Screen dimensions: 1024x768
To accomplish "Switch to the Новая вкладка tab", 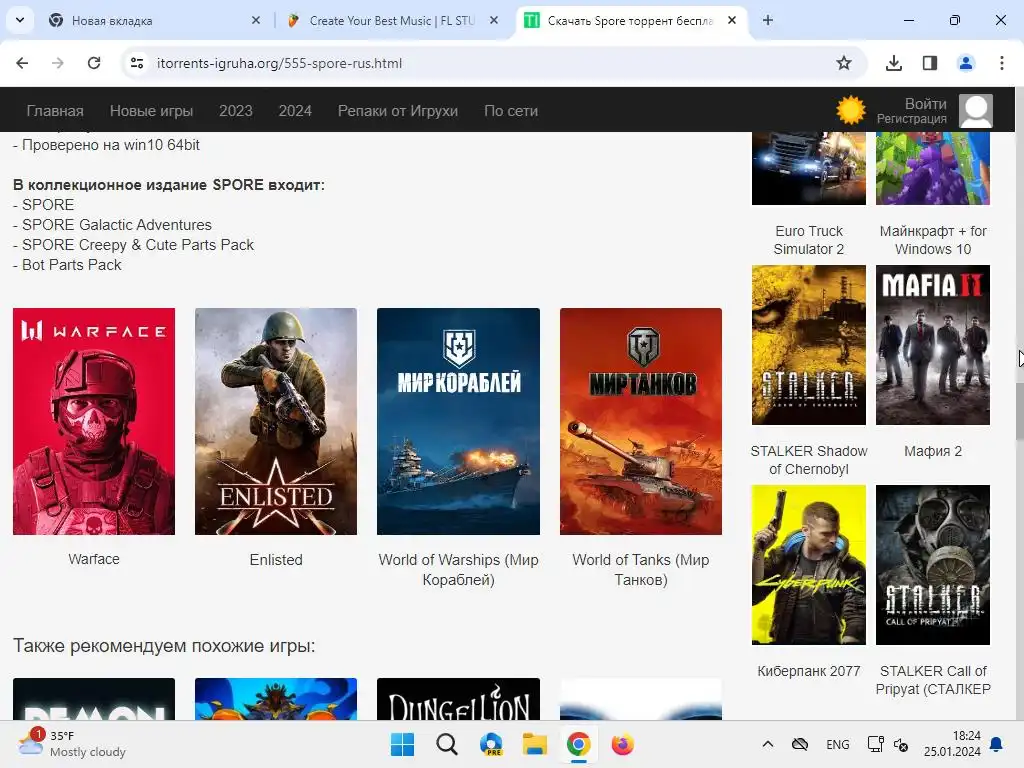I will point(150,20).
